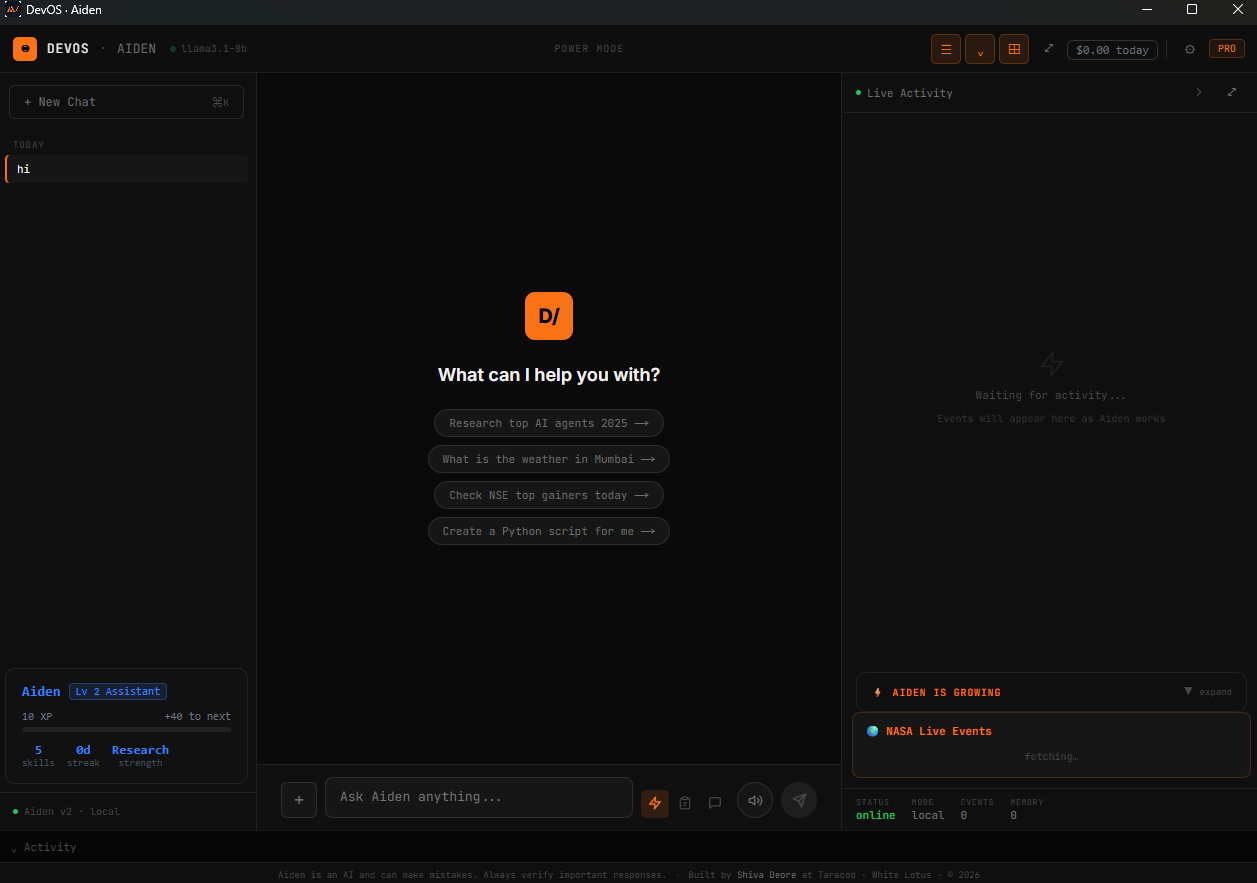Screen dimensions: 1257x883
Task: Click the Aiden XP progress bar
Action: point(126,729)
